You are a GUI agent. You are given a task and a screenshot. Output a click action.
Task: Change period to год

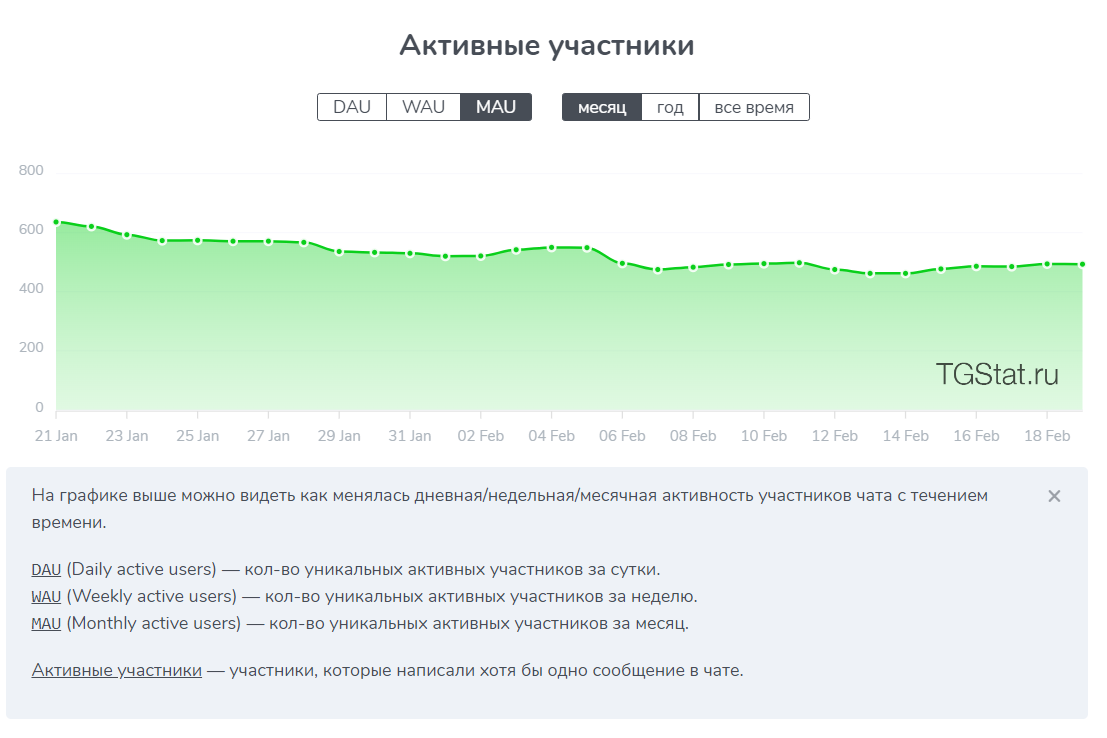670,107
